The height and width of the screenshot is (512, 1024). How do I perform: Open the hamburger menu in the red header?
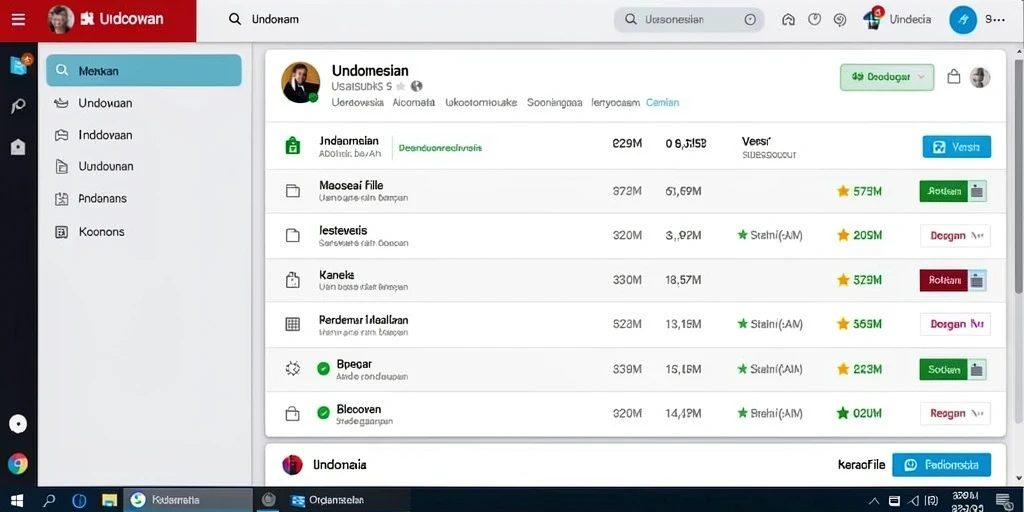click(18, 20)
